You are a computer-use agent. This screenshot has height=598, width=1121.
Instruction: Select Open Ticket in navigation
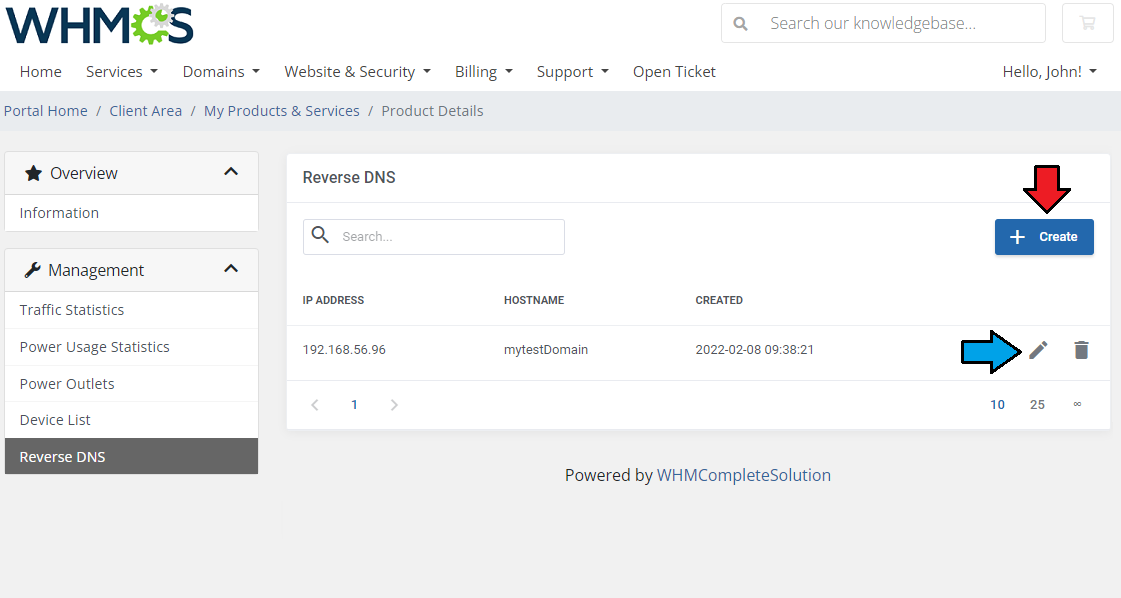(674, 72)
